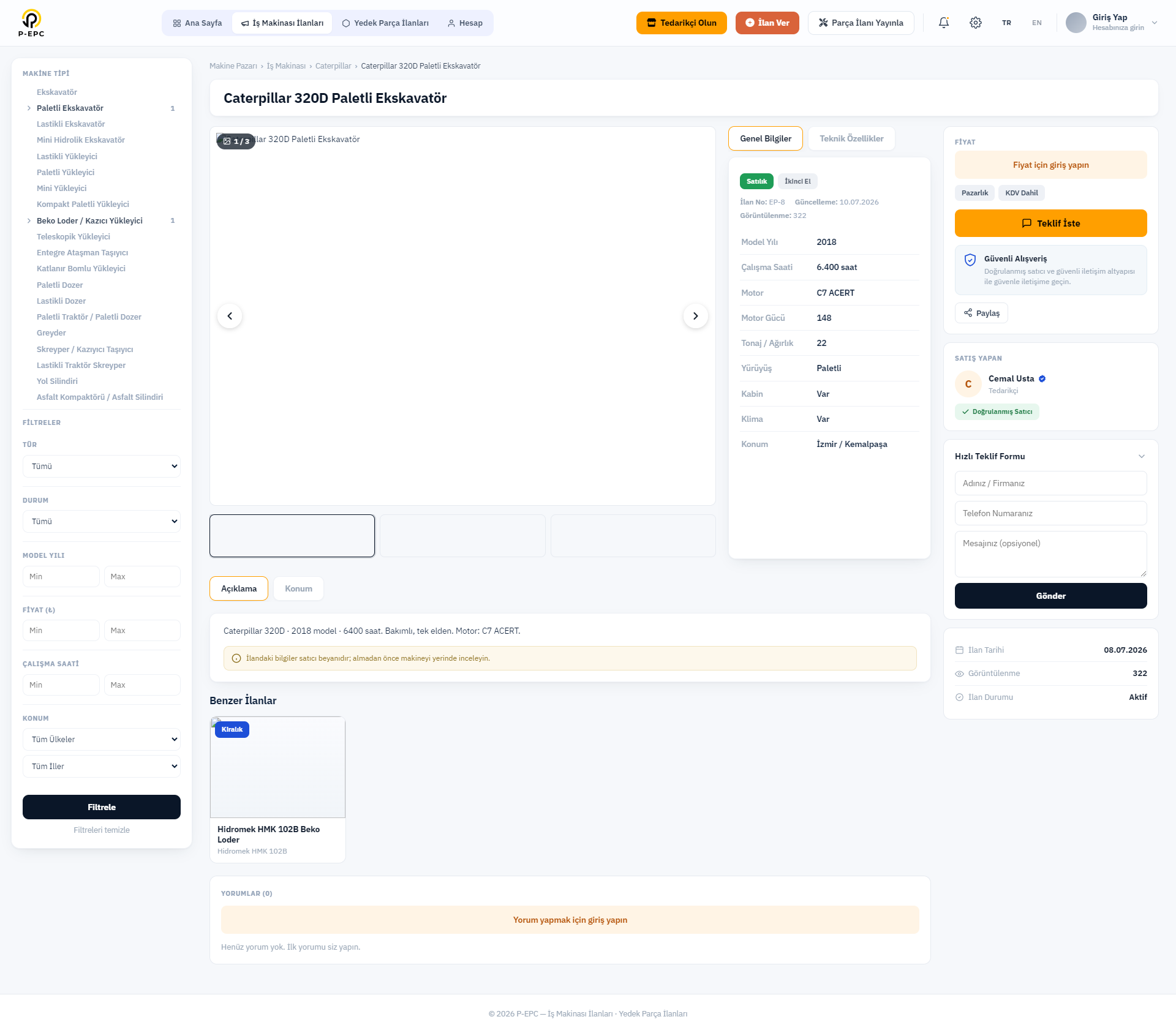Focus the Mesajınız message box

[x=1051, y=554]
